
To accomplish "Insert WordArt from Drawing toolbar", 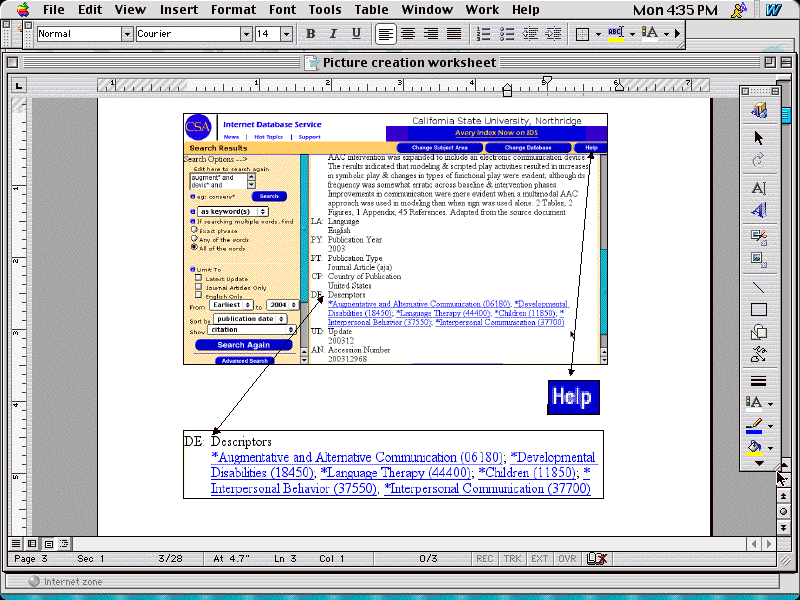I will [x=759, y=210].
